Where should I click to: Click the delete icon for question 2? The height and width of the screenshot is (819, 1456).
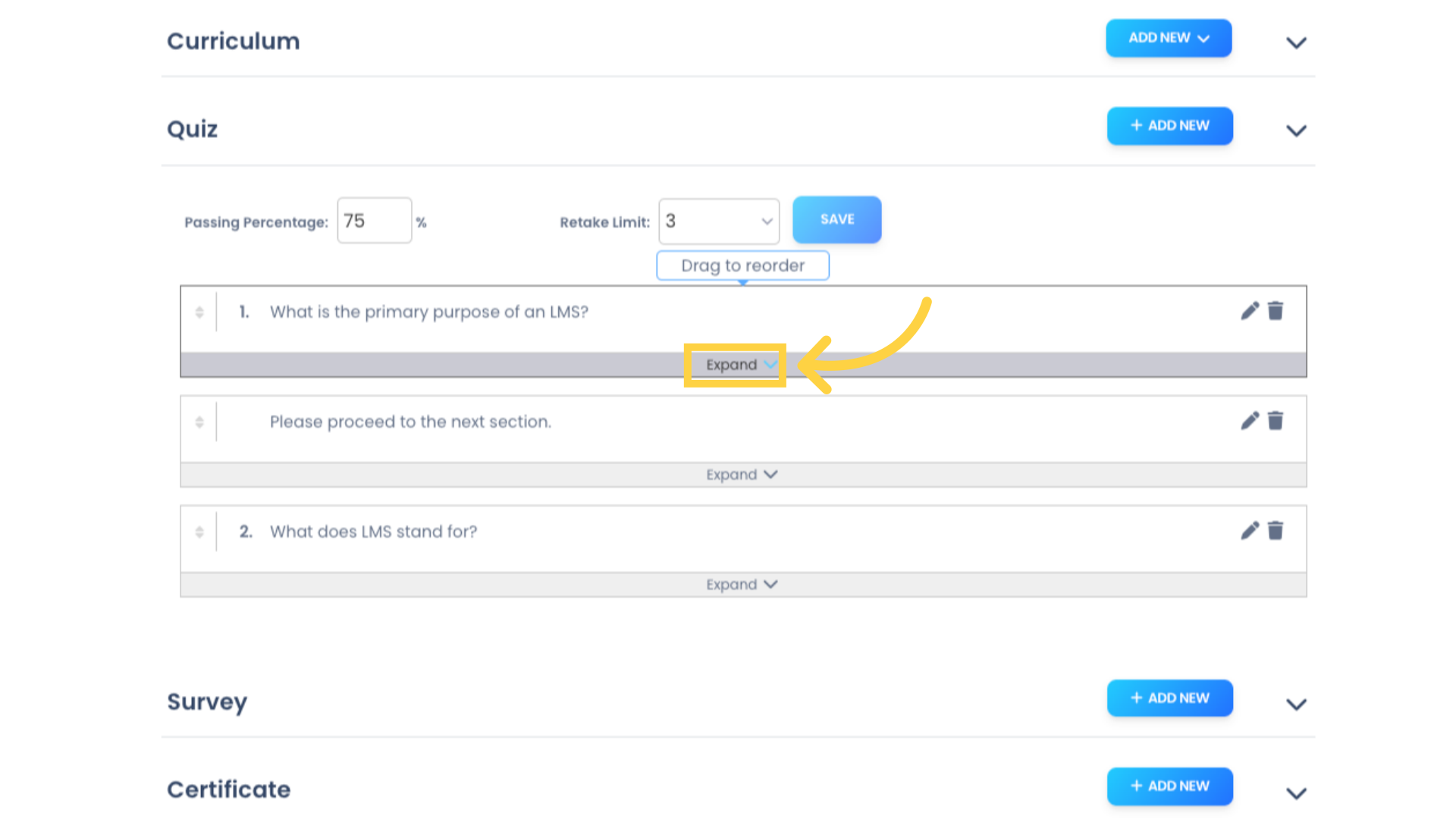coord(1275,531)
